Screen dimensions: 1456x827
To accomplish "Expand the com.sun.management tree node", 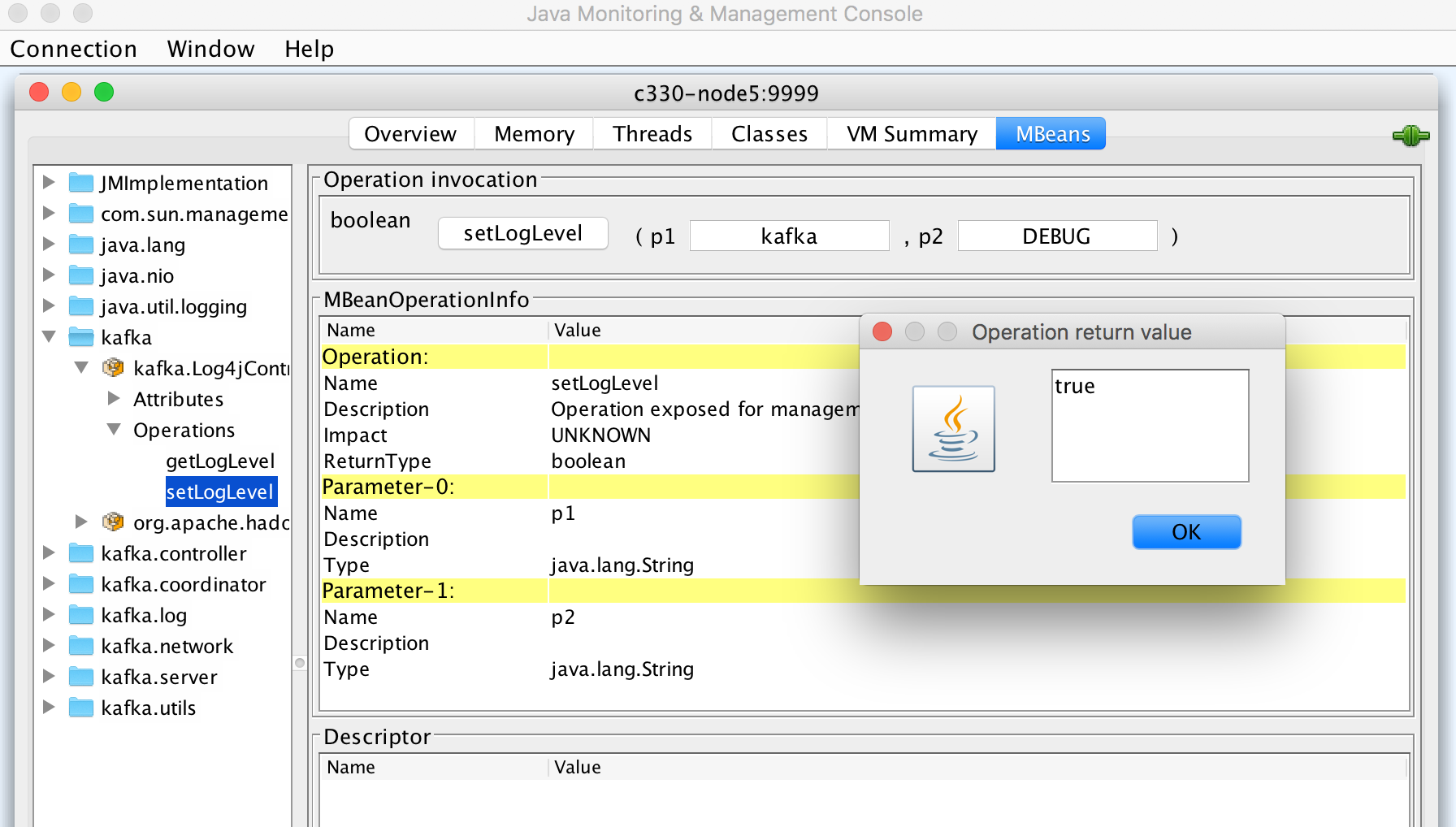I will (x=49, y=214).
